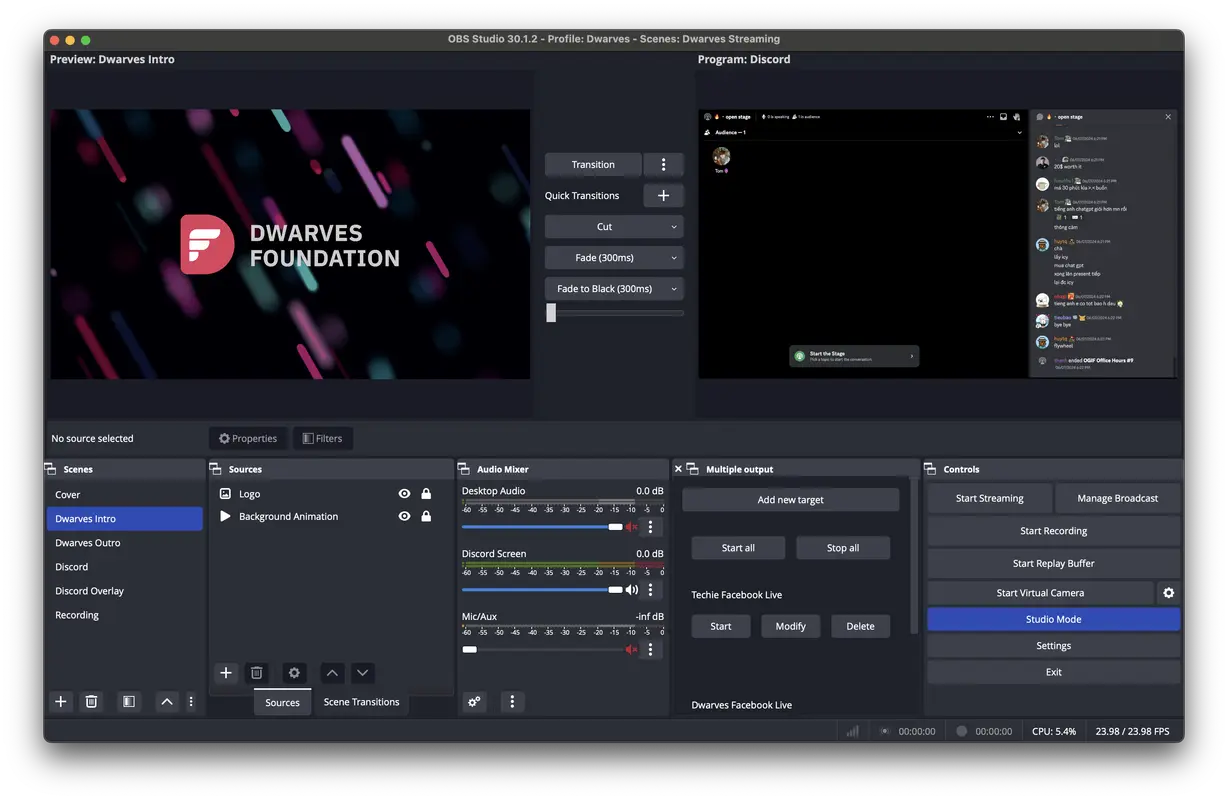
Task: Select the Recording scene
Action: coord(124,615)
